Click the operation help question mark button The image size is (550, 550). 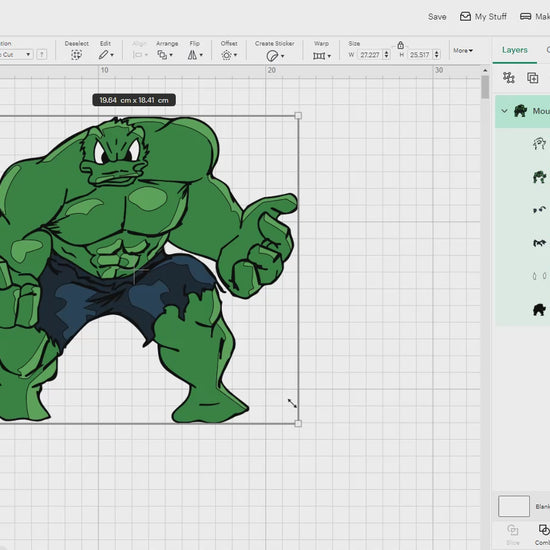pos(42,54)
